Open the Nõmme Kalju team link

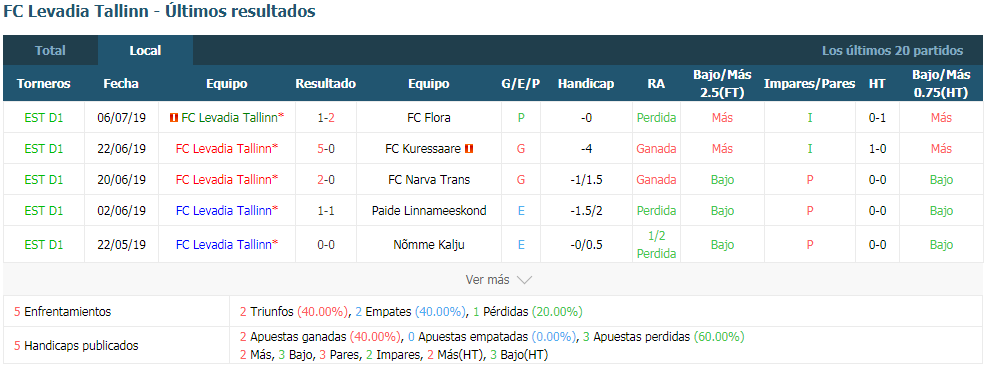[429, 245]
